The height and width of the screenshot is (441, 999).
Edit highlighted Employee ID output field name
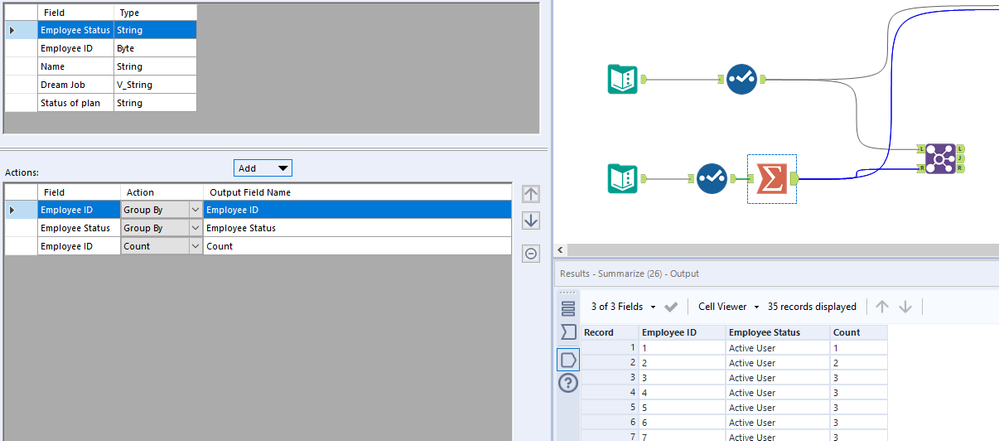click(357, 210)
